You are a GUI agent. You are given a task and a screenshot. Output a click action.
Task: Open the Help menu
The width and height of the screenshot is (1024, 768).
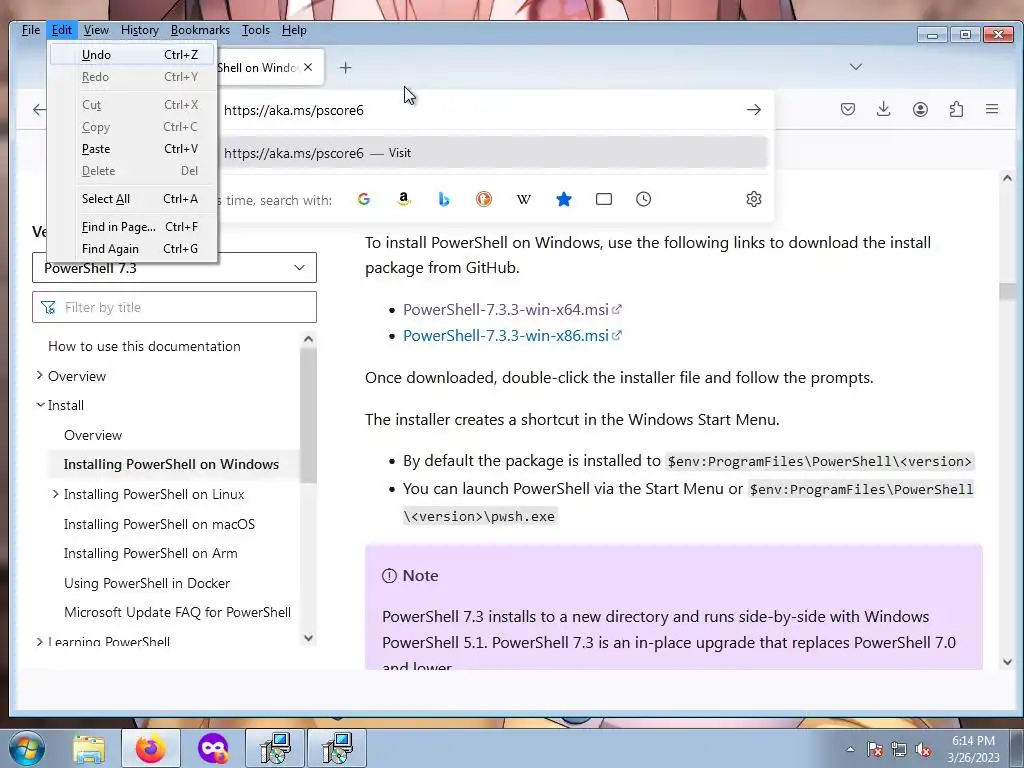pyautogui.click(x=294, y=30)
